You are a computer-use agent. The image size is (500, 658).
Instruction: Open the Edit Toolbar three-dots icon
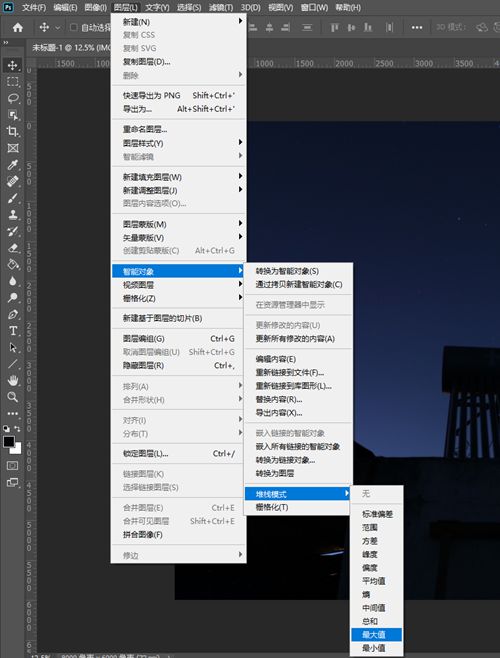click(x=13, y=413)
